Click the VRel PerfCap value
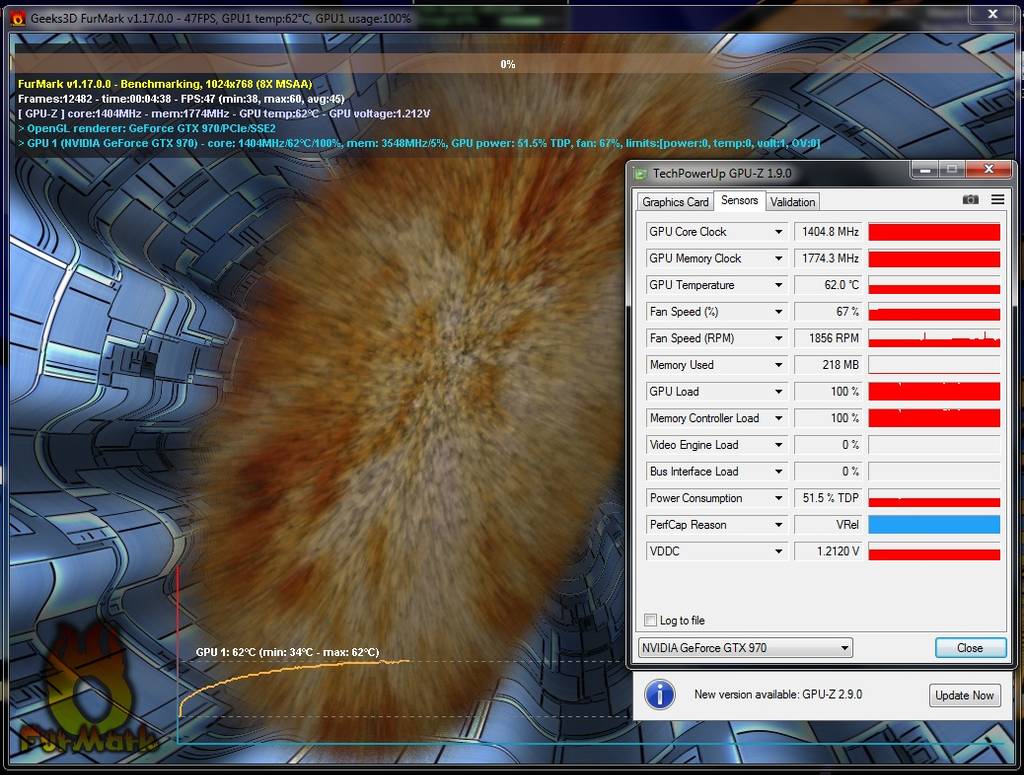 828,525
